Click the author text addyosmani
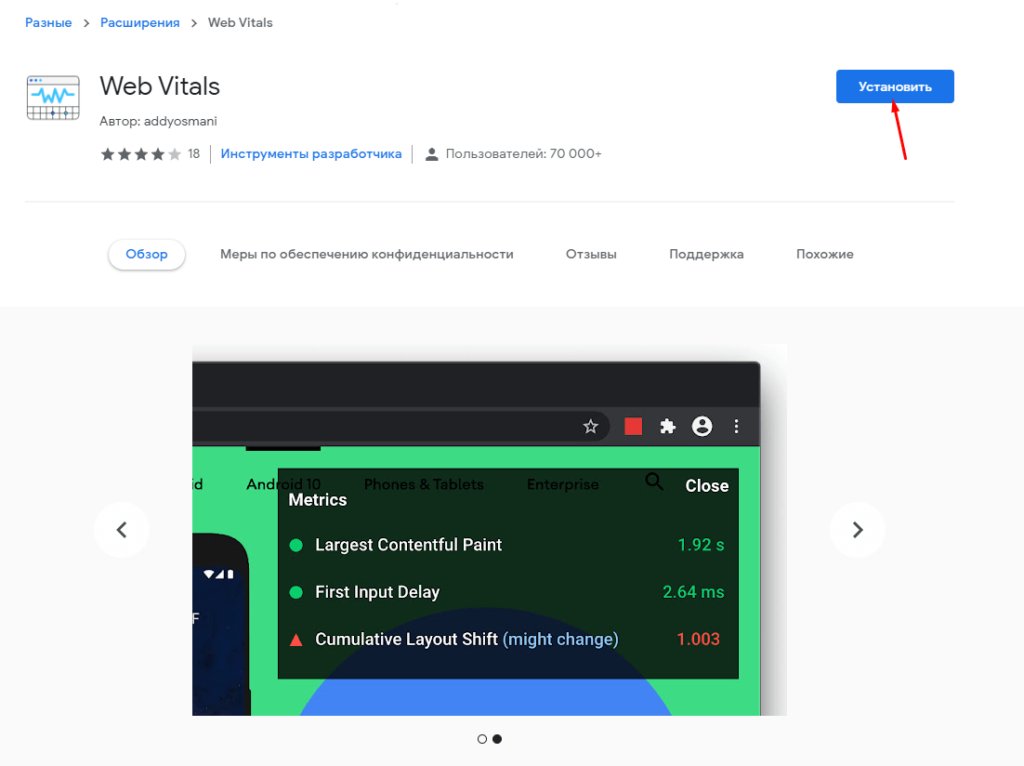Image resolution: width=1024 pixels, height=766 pixels. click(x=180, y=121)
